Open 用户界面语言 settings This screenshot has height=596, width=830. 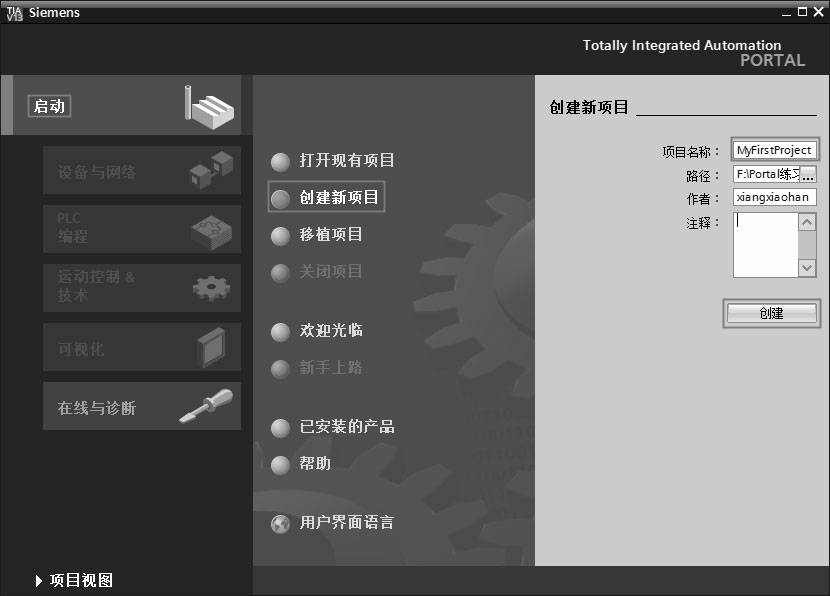coord(347,522)
